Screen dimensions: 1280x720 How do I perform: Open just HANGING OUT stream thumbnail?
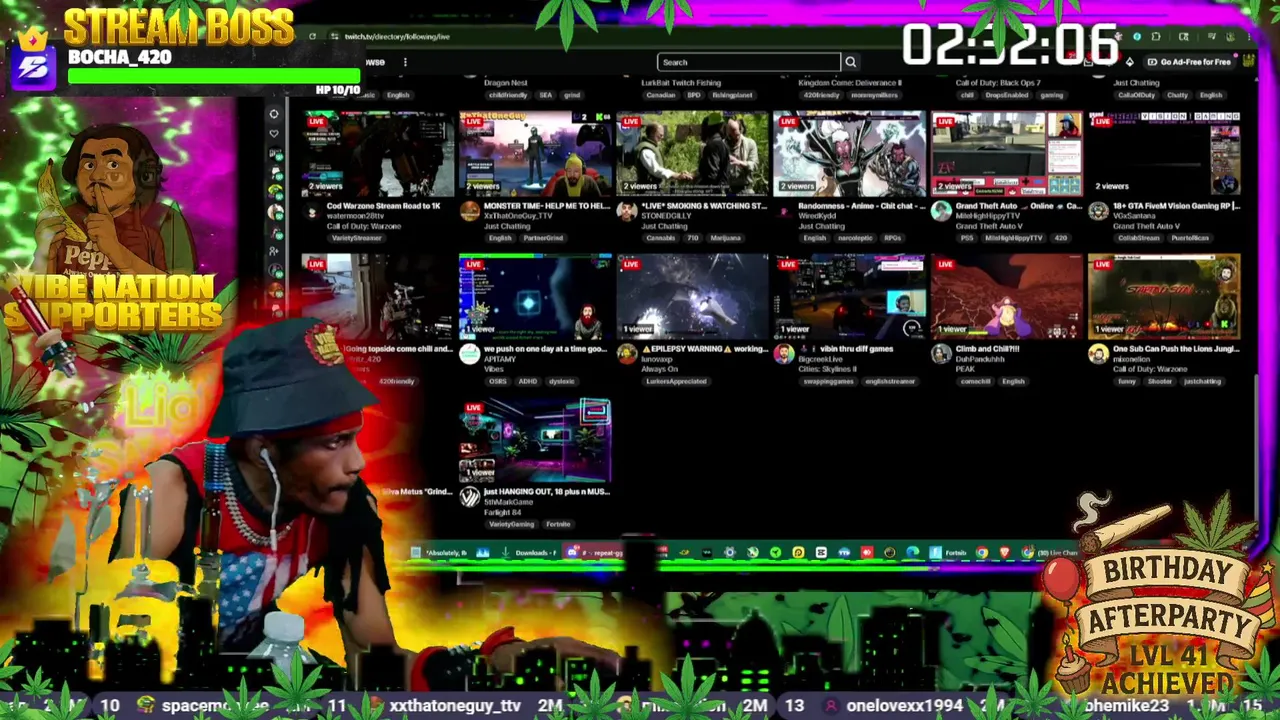[x=536, y=440]
